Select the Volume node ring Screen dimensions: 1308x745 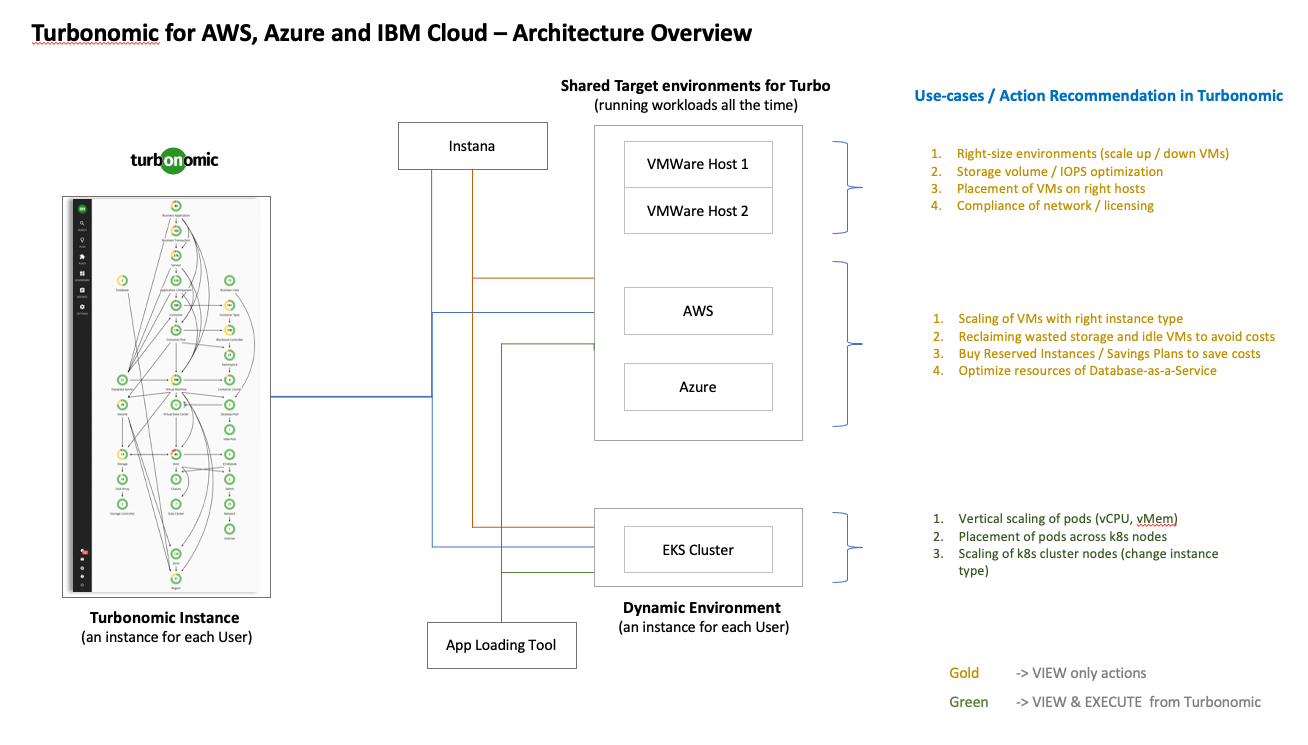click(122, 405)
